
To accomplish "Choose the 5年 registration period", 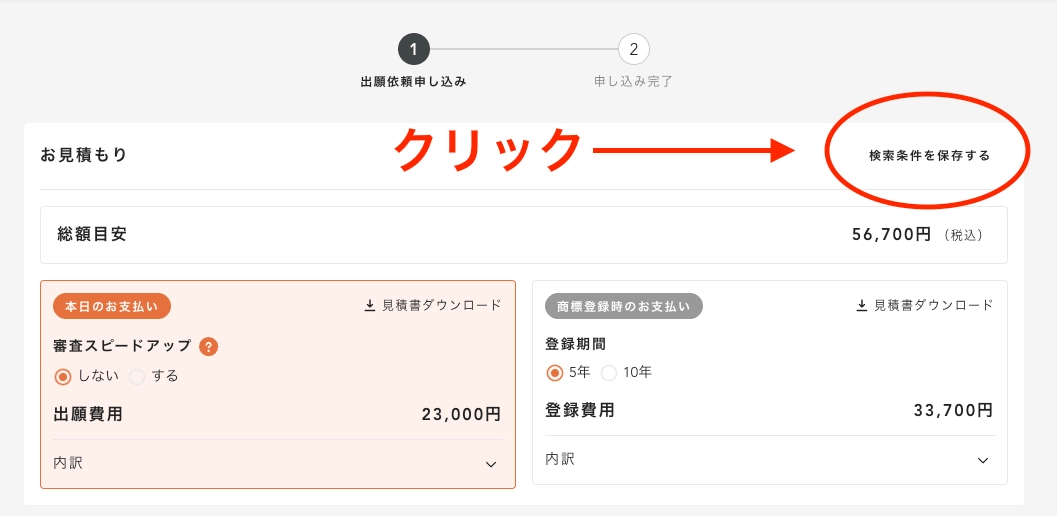I will pyautogui.click(x=555, y=373).
